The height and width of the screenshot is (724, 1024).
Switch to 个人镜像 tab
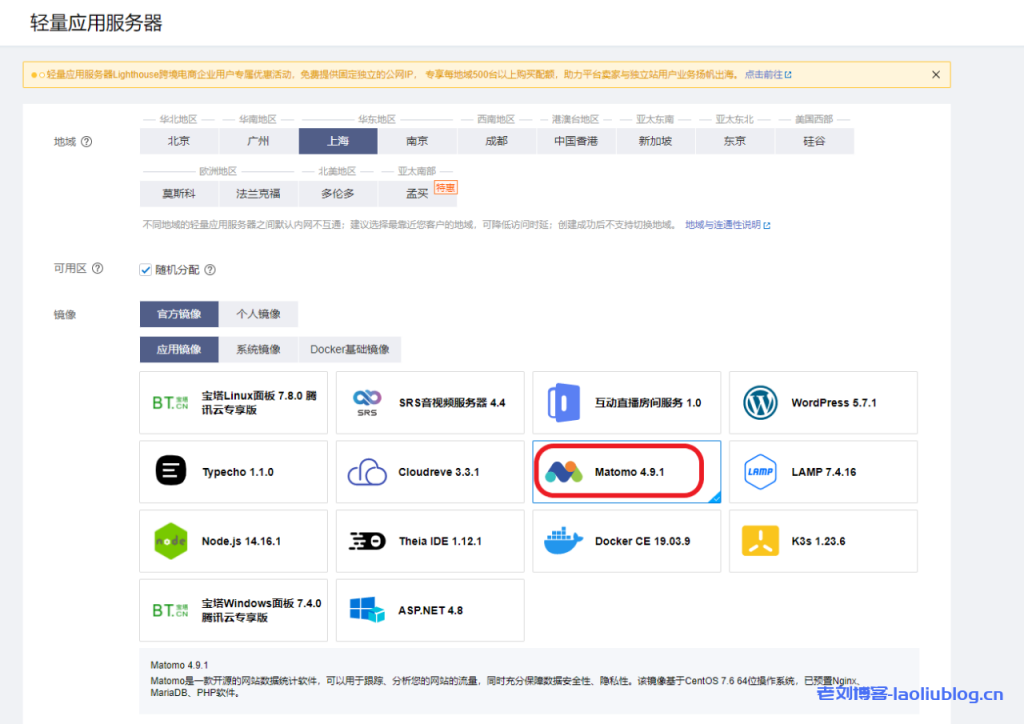click(x=258, y=314)
